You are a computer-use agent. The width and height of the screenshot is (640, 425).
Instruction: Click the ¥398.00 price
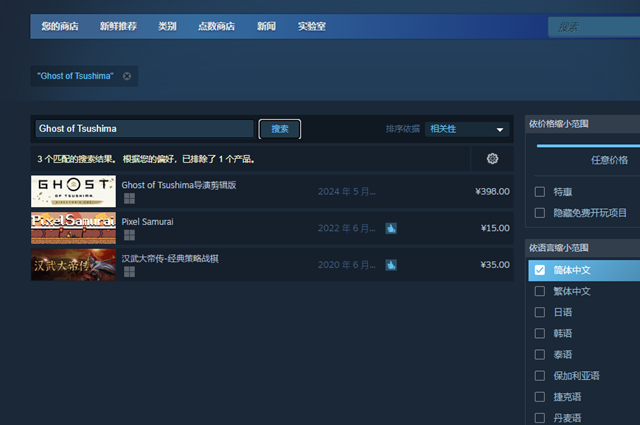click(x=492, y=191)
